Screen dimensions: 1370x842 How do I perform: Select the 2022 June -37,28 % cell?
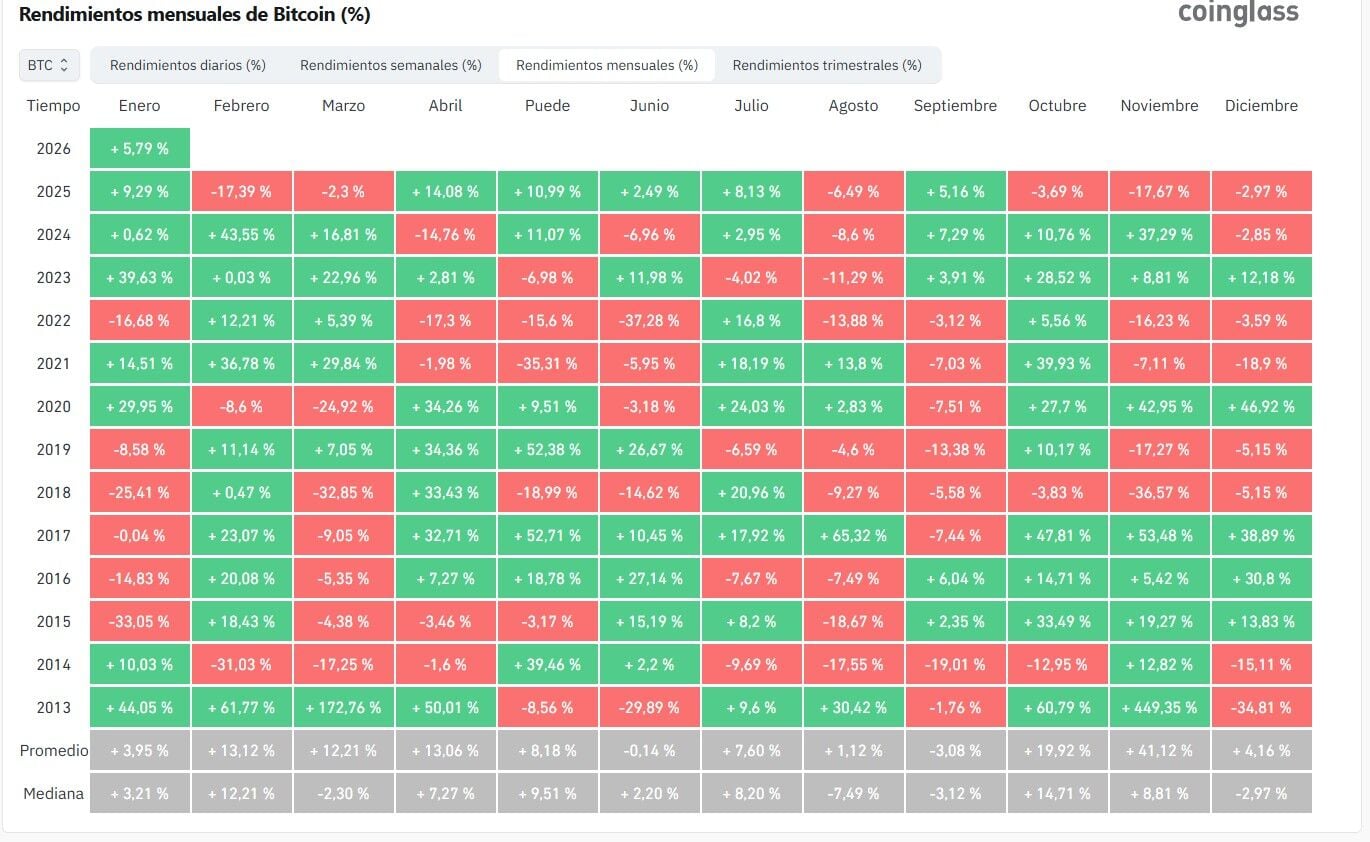[x=650, y=320]
